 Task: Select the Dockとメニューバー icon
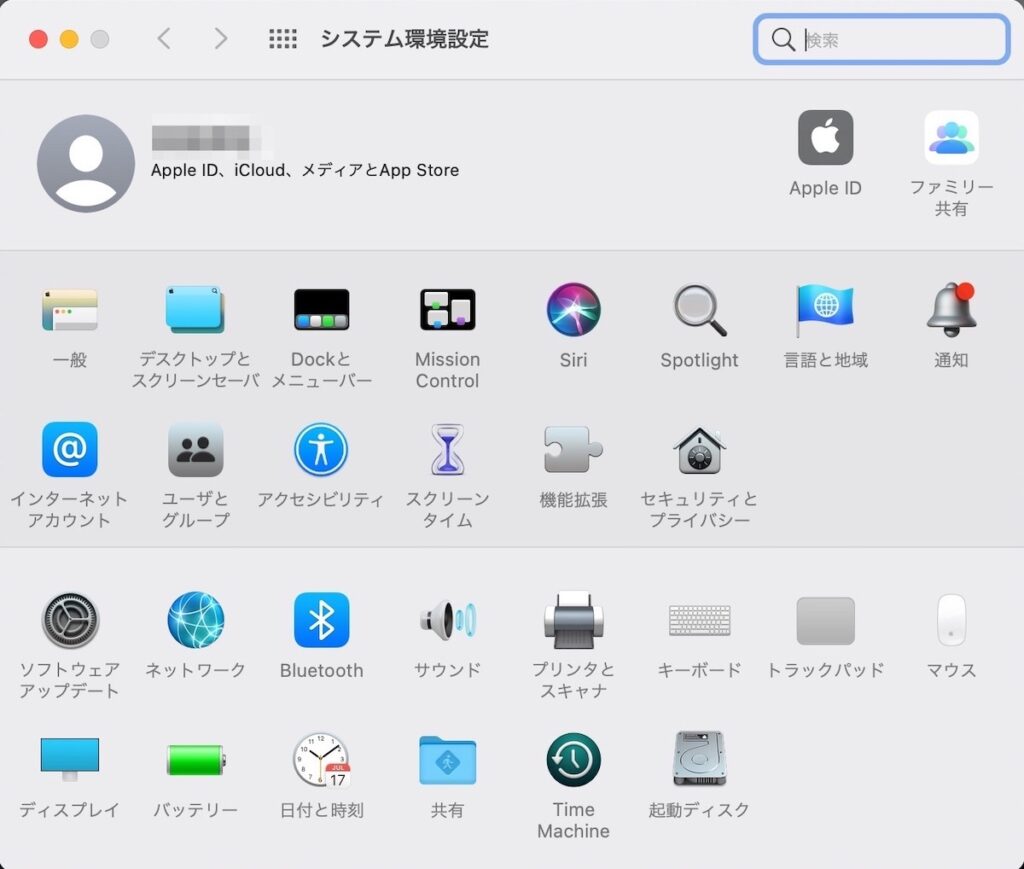[x=321, y=310]
